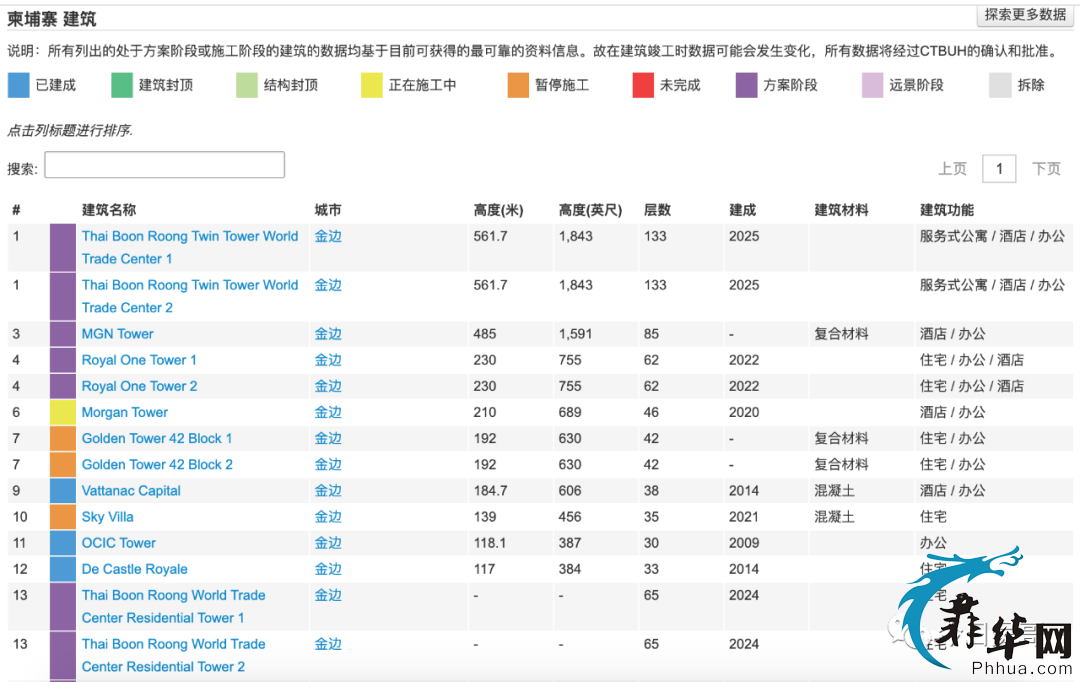1080x682 pixels.
Task: Click 金边 city link in Vattanac Capital row
Action: point(328,491)
